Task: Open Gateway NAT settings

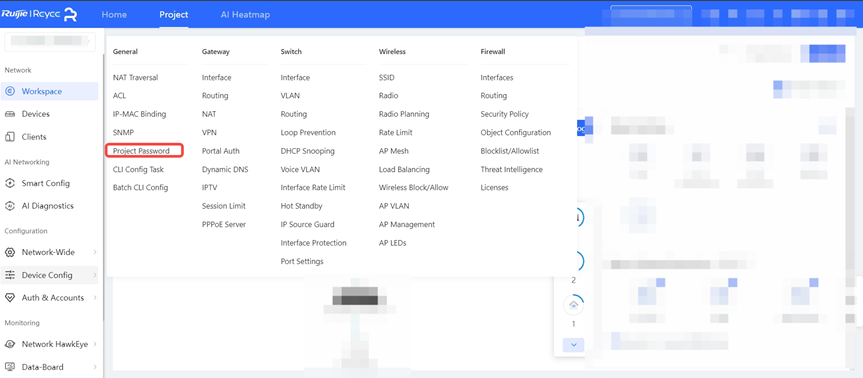Action: coord(209,114)
